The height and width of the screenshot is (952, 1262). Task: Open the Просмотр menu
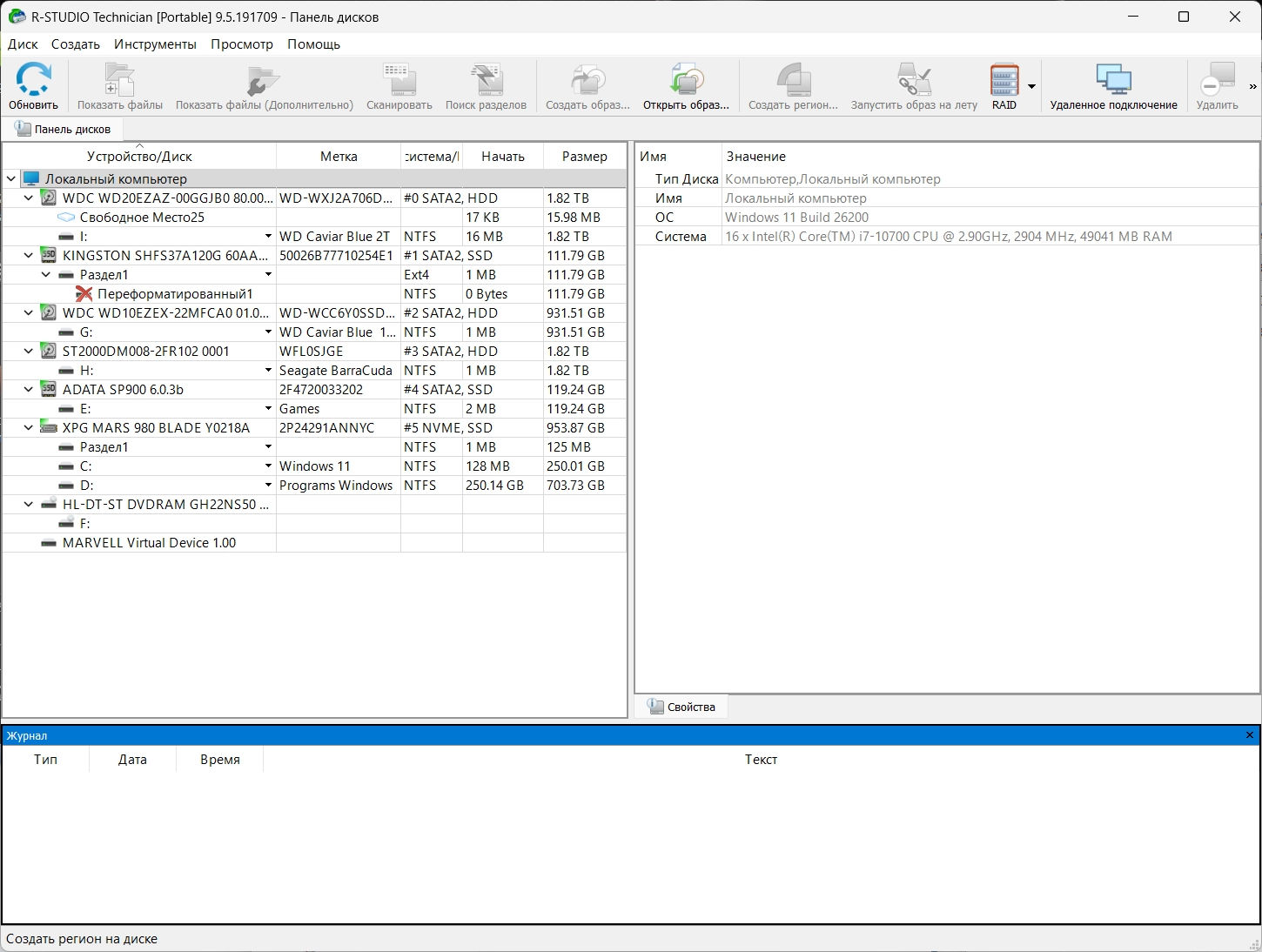tap(241, 44)
